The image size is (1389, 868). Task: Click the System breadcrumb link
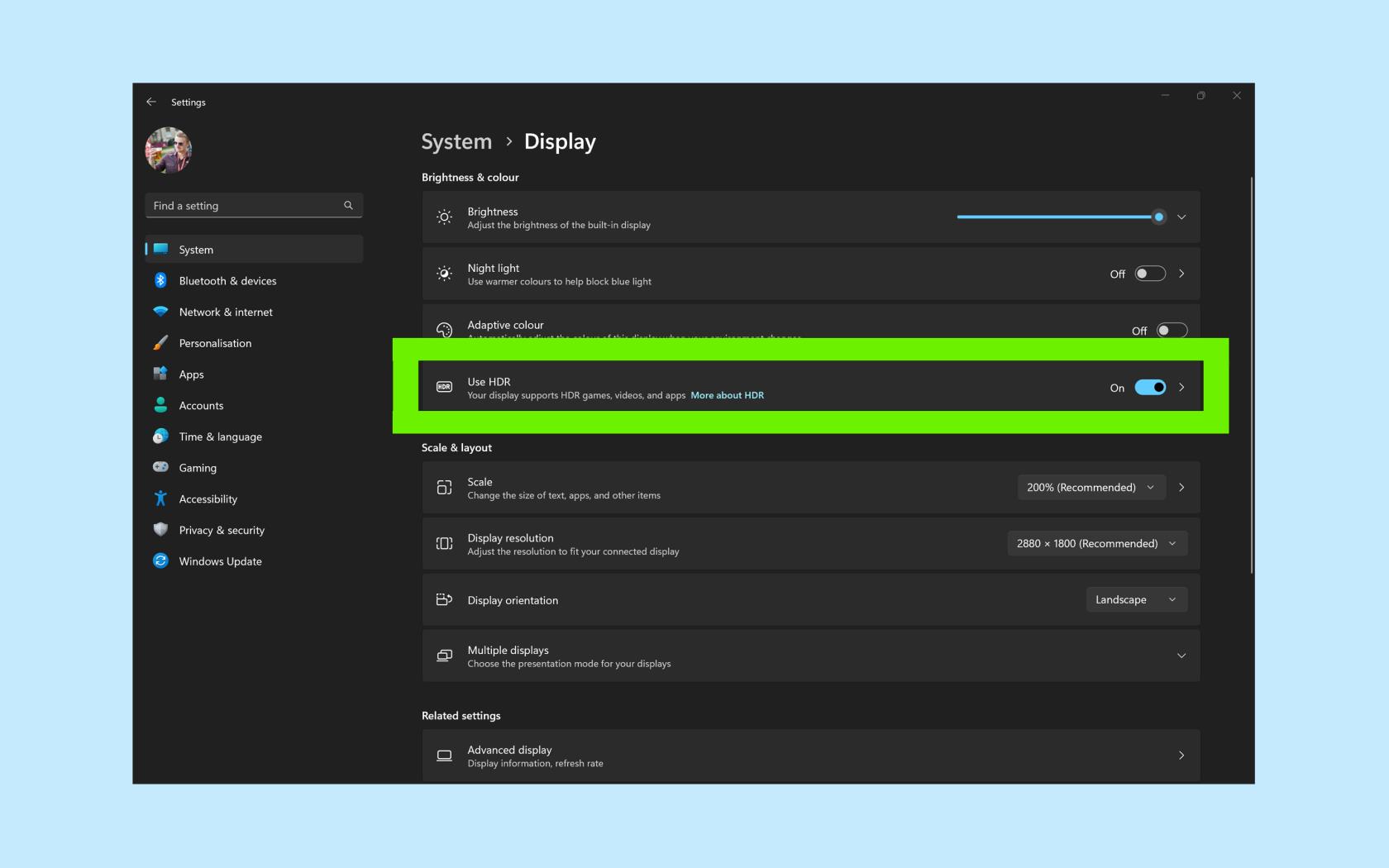coord(456,141)
